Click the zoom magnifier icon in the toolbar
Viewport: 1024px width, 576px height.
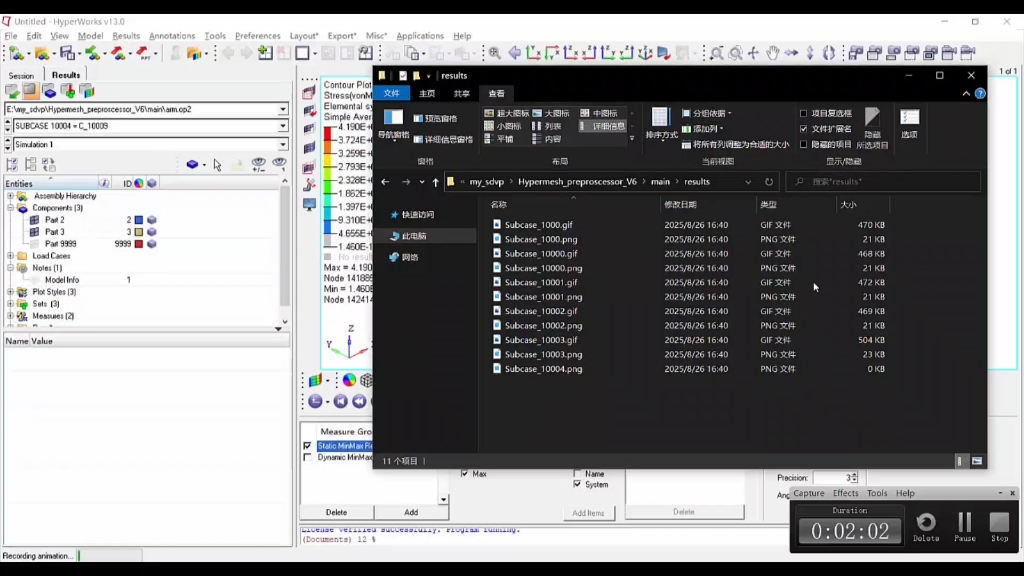(x=494, y=53)
